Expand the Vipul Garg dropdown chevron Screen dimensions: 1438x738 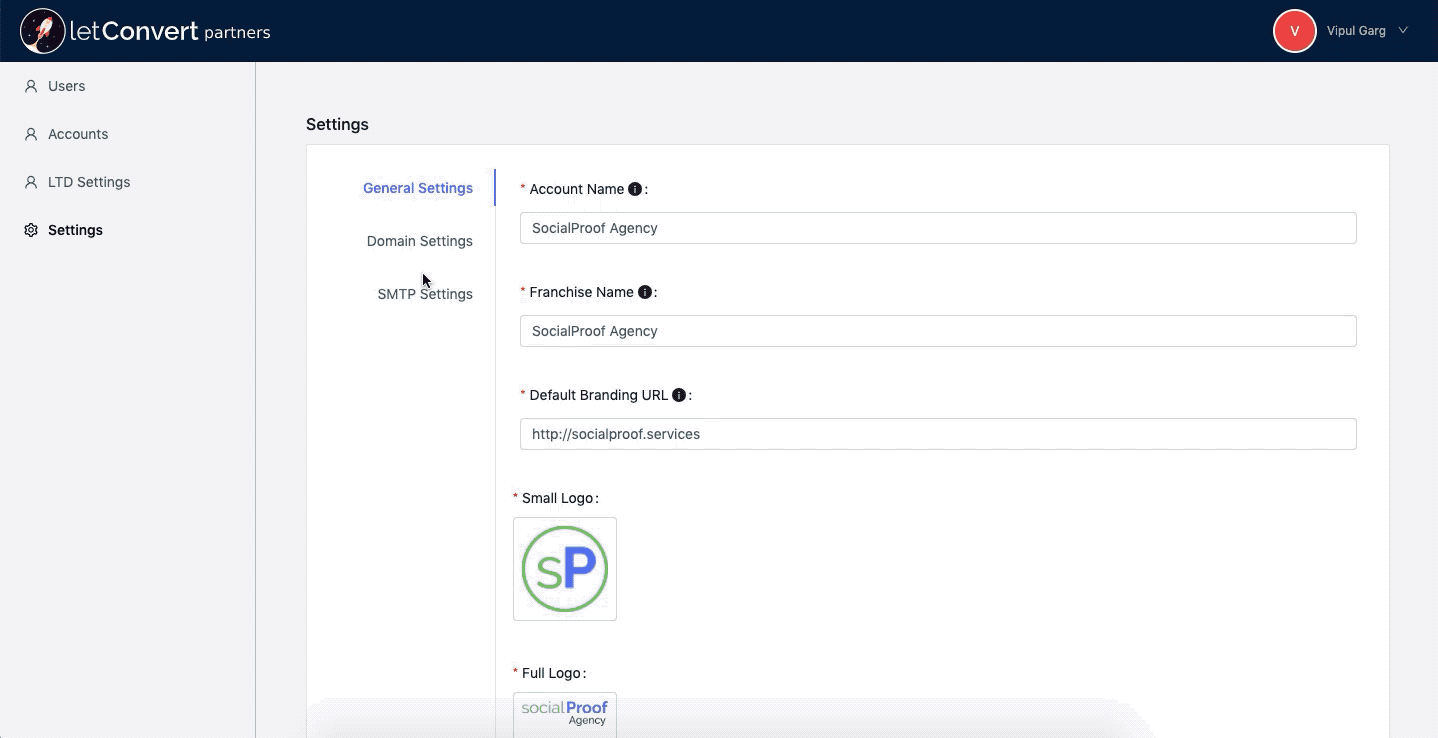(x=1403, y=31)
